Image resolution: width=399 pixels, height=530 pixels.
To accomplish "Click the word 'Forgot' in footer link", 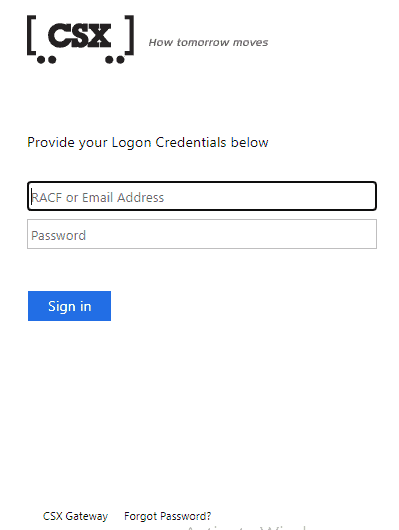I will [141, 516].
